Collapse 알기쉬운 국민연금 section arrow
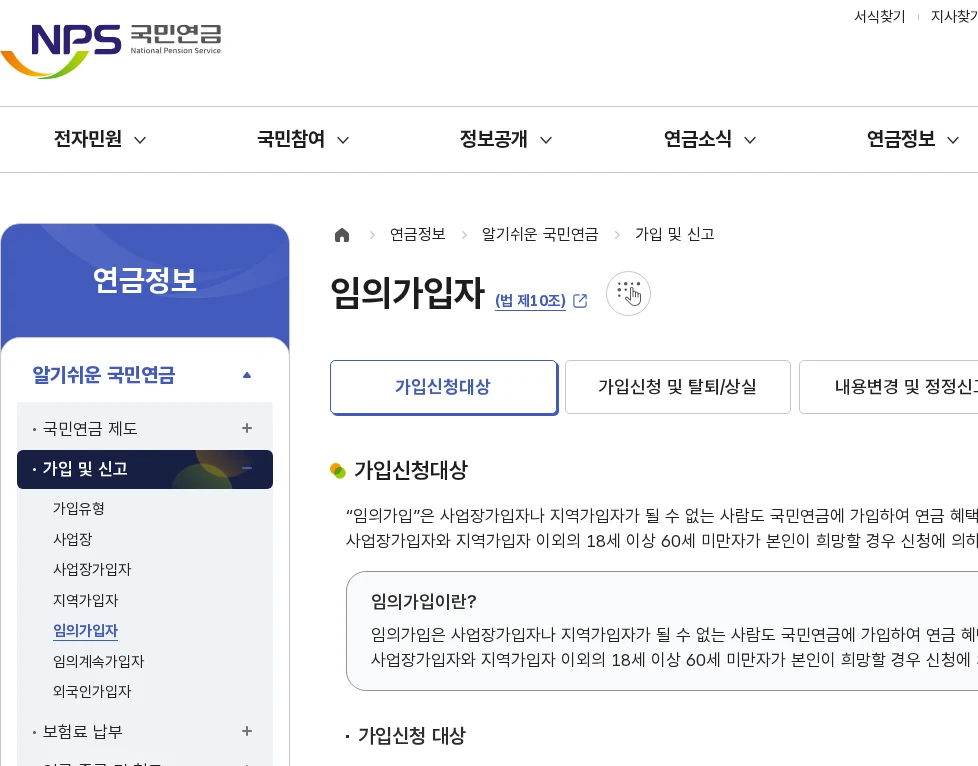 pos(247,375)
